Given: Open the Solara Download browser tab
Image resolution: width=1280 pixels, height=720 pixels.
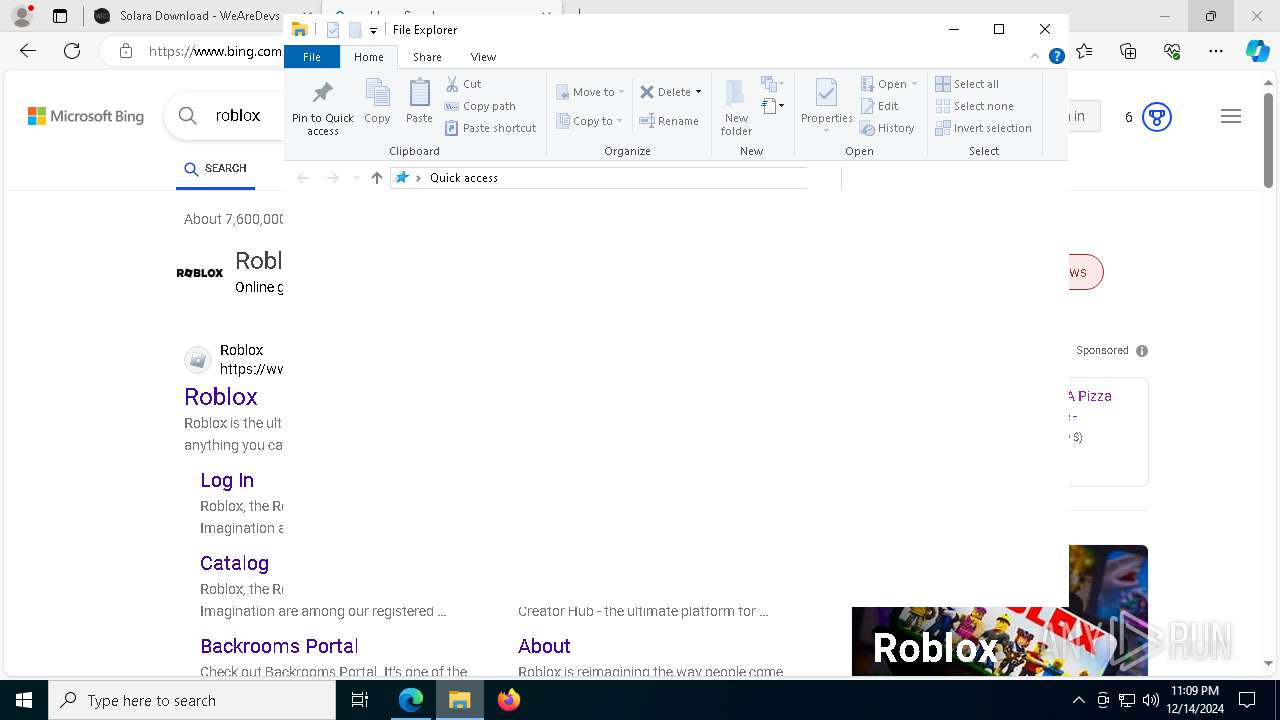Looking at the screenshot, I should click(x=186, y=16).
